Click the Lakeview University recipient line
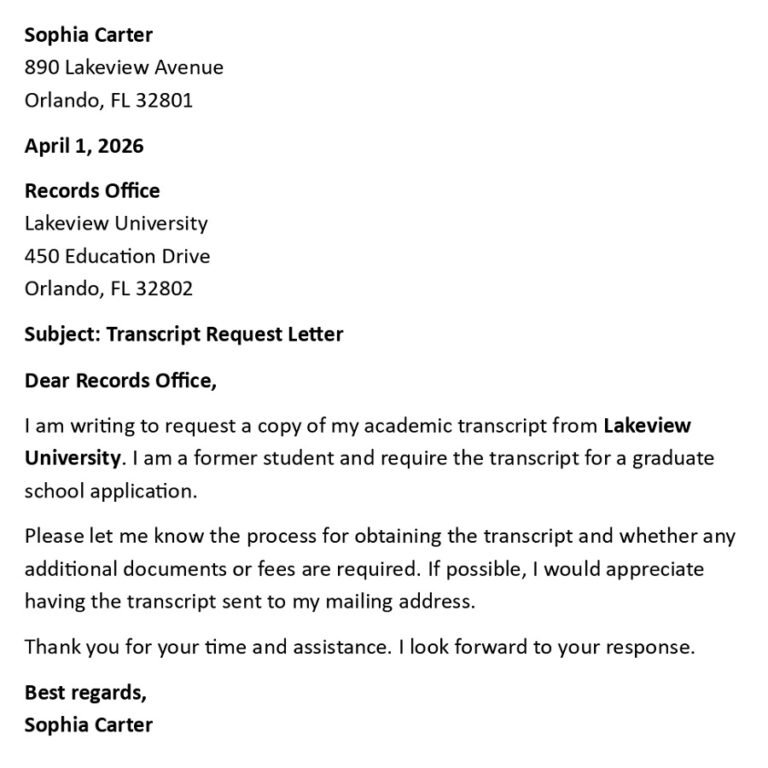This screenshot has width=768, height=768. point(116,224)
